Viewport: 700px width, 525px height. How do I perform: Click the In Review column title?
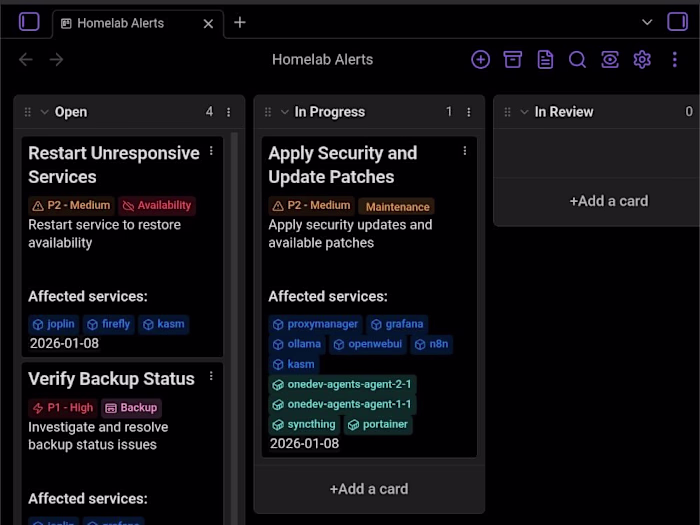coord(564,112)
